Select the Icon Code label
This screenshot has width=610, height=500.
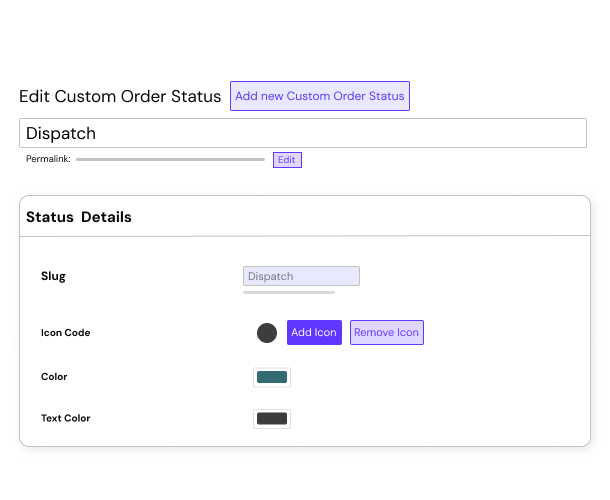coord(66,333)
